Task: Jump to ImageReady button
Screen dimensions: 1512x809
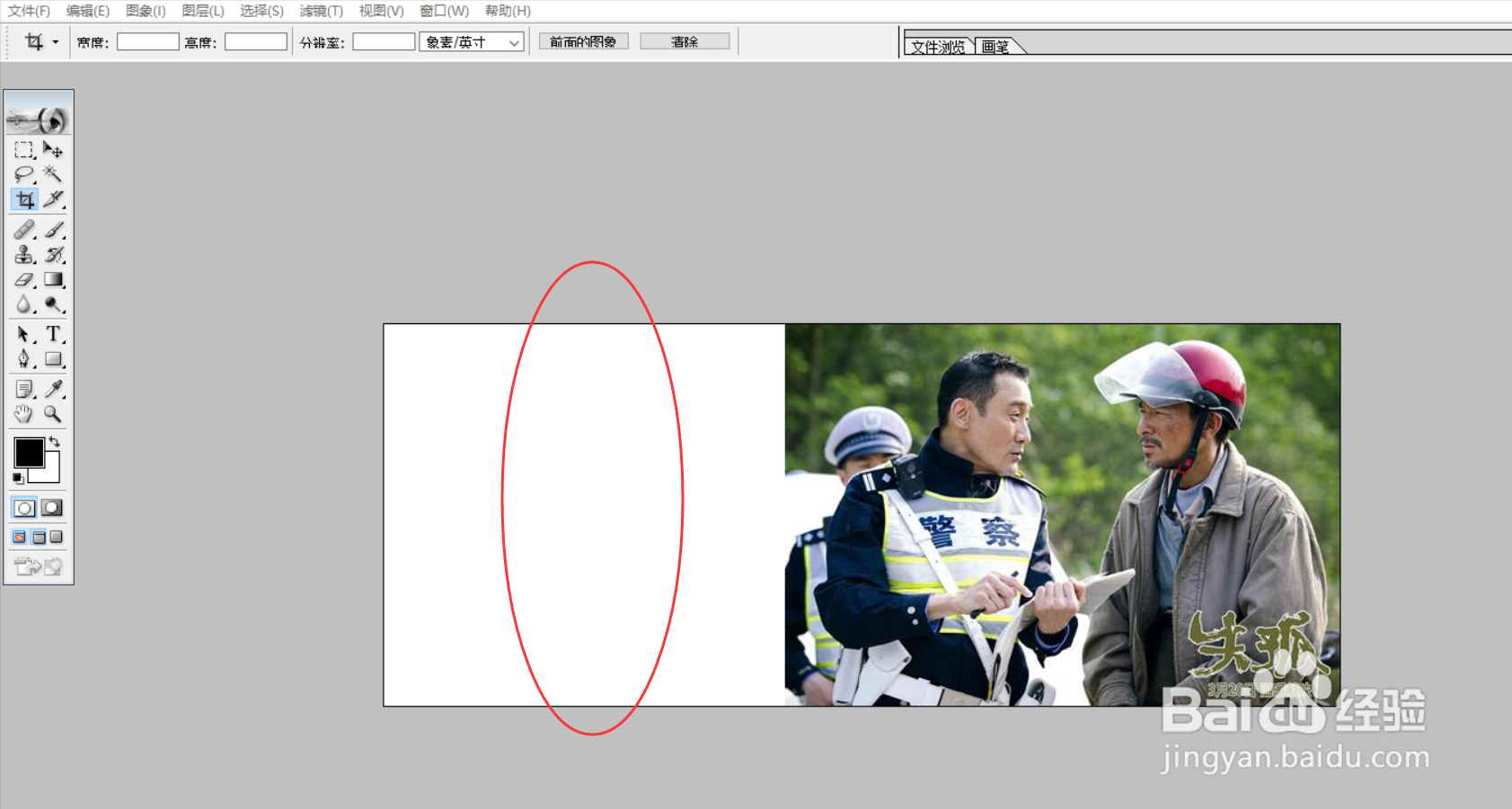Action: pos(39,566)
